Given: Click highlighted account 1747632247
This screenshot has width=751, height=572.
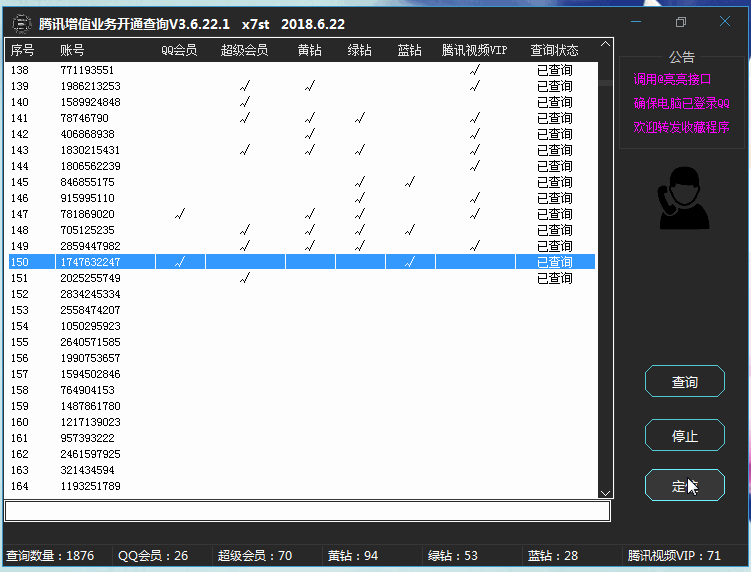Looking at the screenshot, I should [x=90, y=262].
